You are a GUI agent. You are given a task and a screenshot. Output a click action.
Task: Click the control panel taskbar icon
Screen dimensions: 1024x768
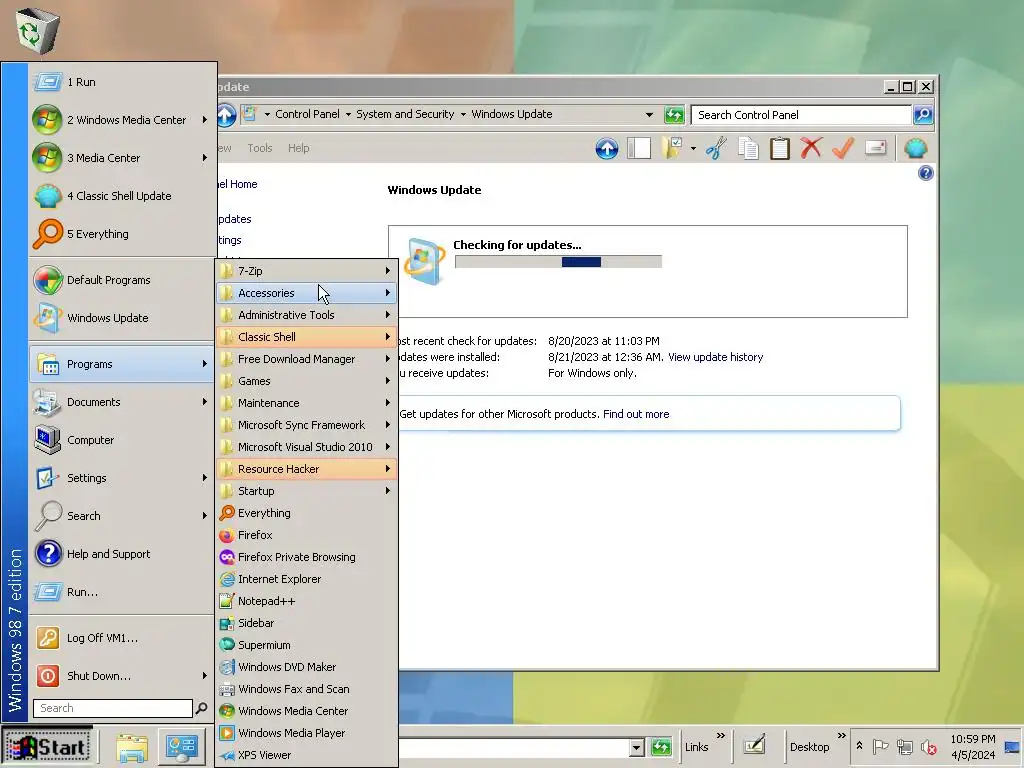click(182, 747)
